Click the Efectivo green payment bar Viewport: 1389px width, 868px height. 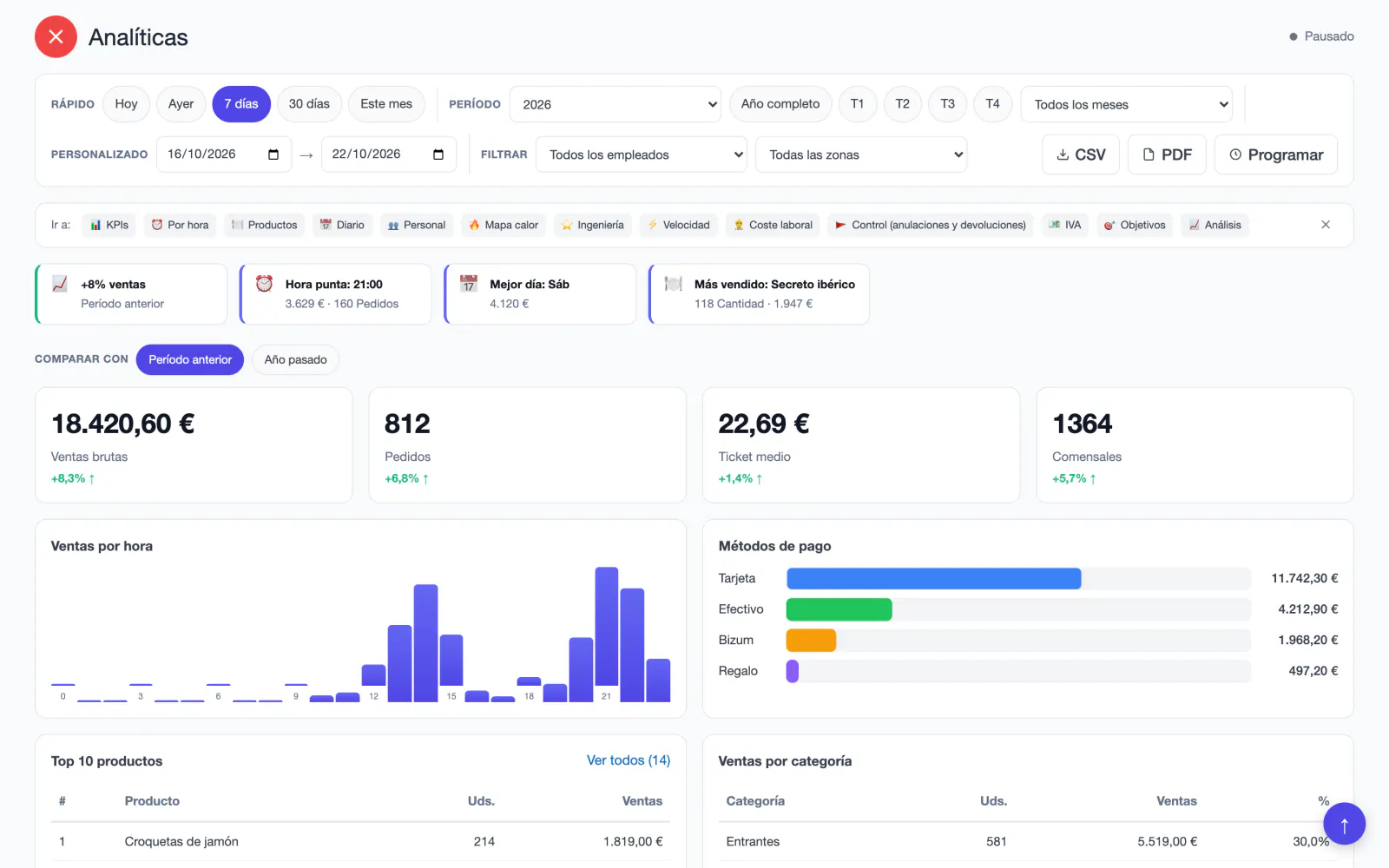pyautogui.click(x=839, y=609)
